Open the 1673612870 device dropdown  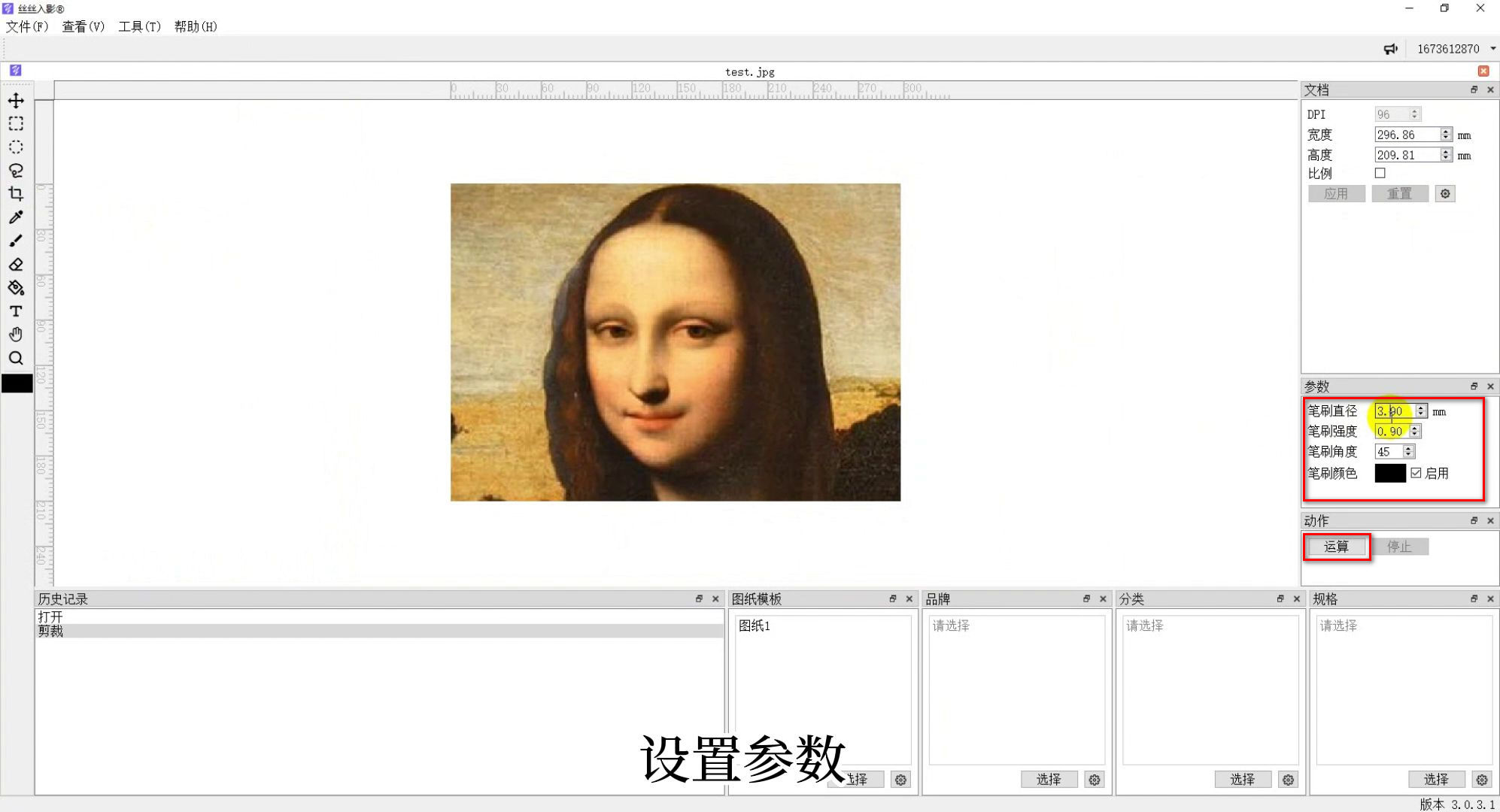click(x=1492, y=48)
